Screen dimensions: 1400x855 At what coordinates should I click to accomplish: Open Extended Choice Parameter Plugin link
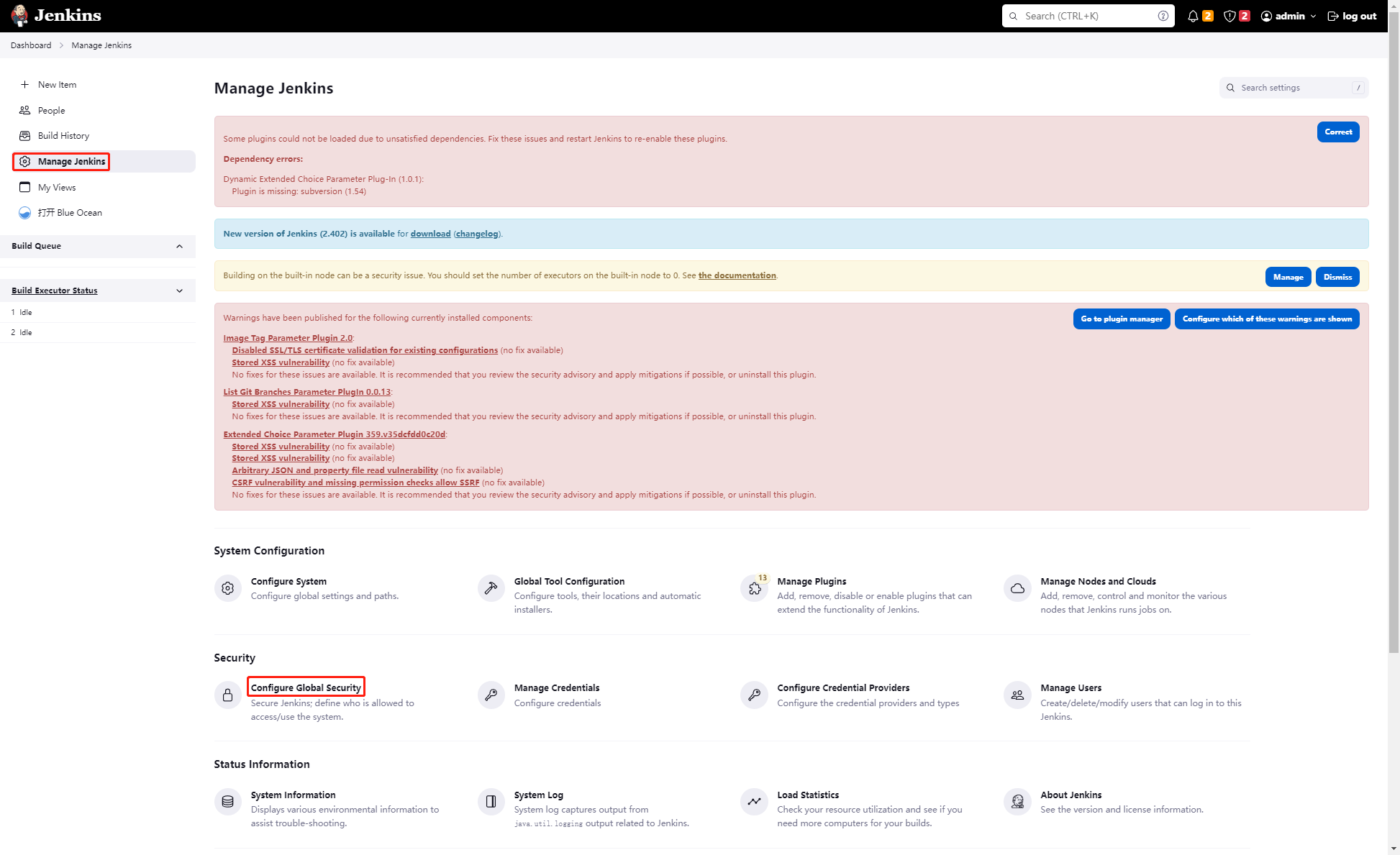[x=334, y=434]
